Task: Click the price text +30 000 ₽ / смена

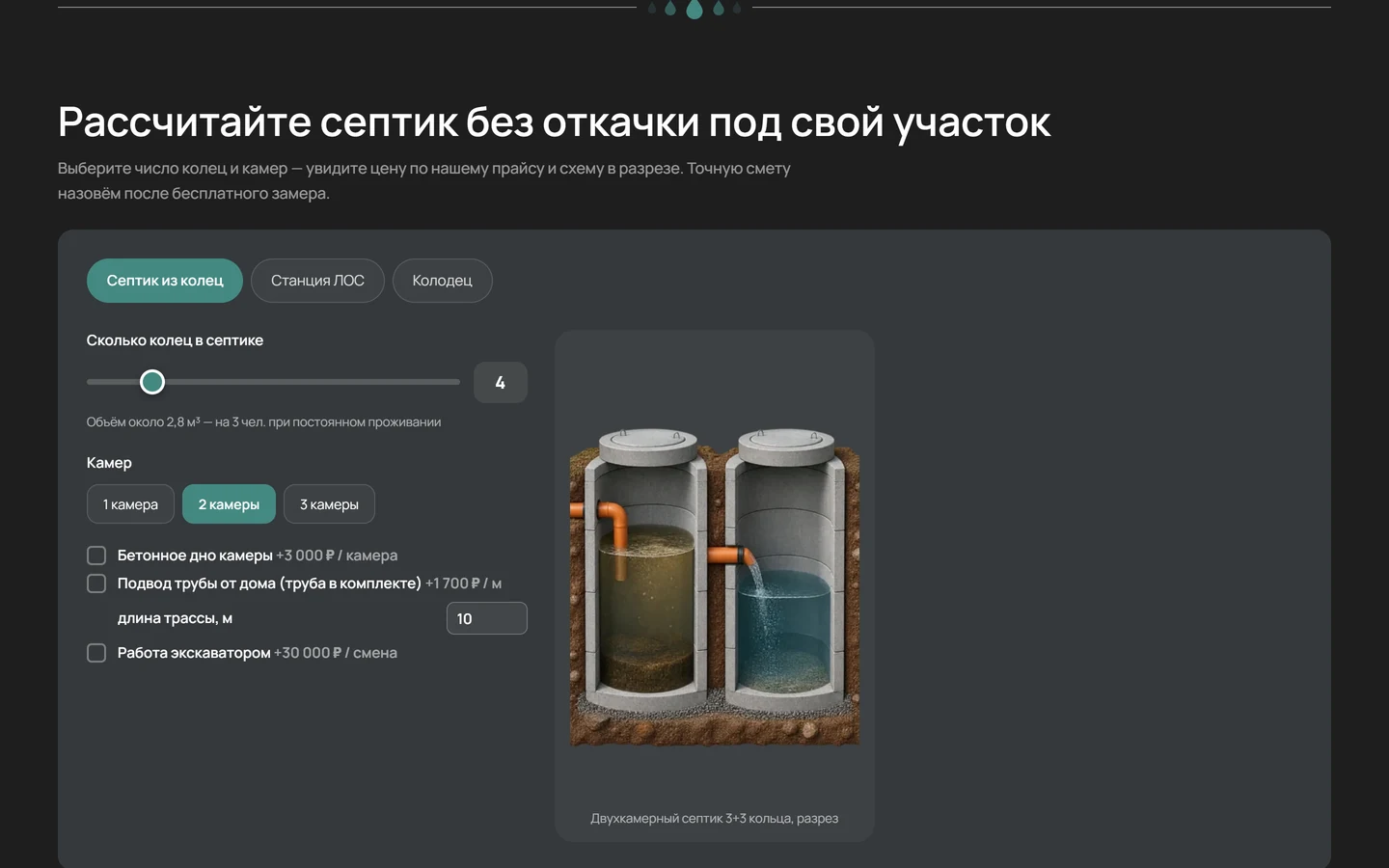Action: pyautogui.click(x=336, y=653)
